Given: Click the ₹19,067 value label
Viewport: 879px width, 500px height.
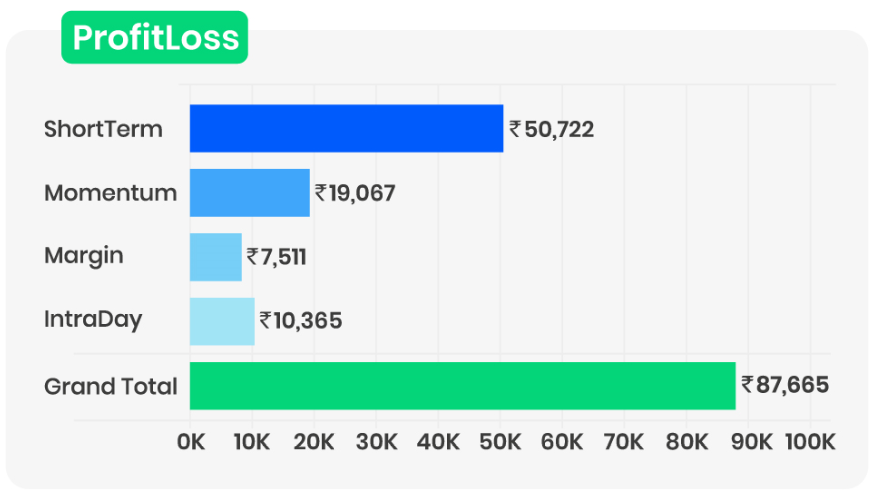Looking at the screenshot, I should (x=355, y=193).
